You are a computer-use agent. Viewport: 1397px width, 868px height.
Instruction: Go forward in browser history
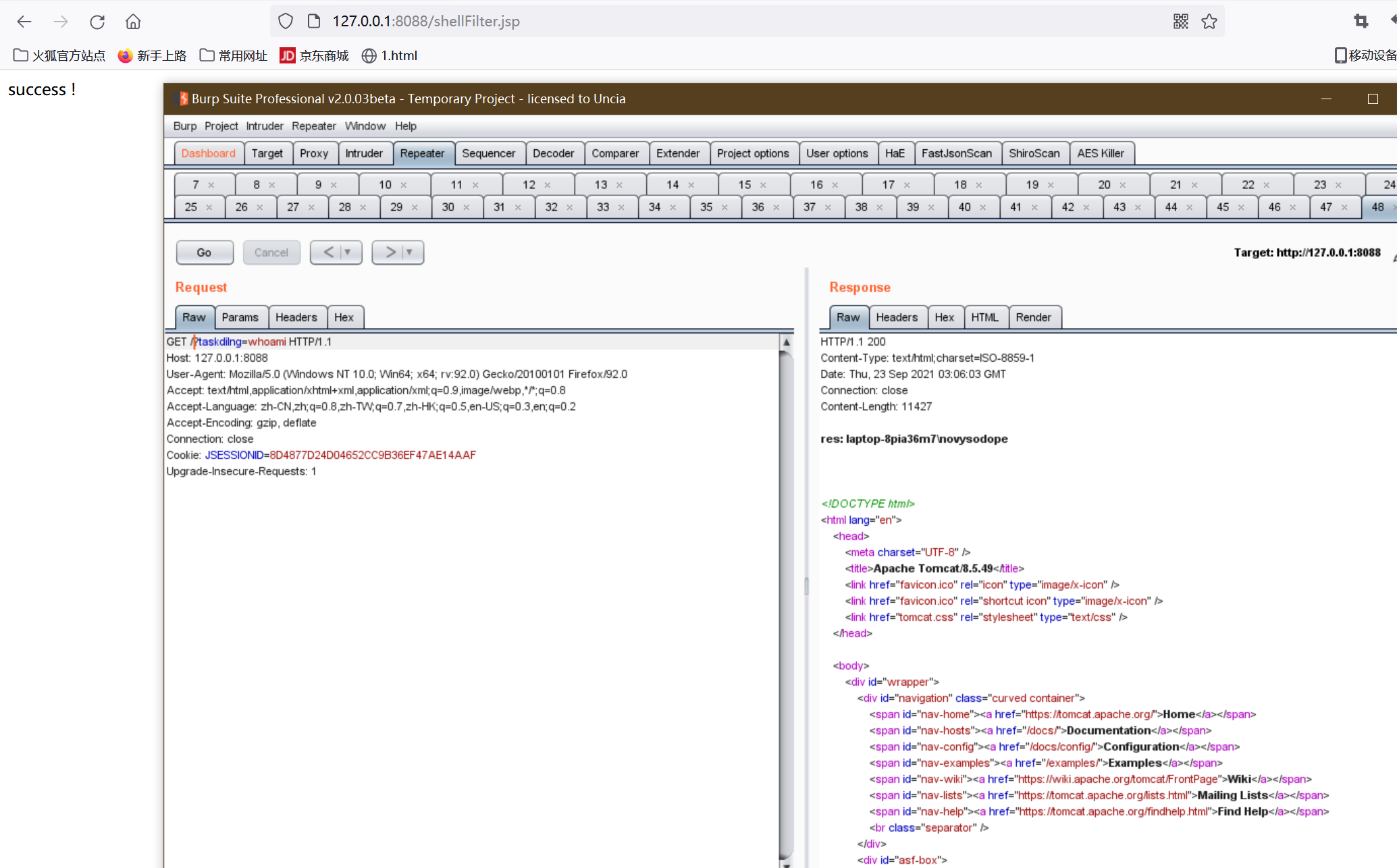coord(61,22)
